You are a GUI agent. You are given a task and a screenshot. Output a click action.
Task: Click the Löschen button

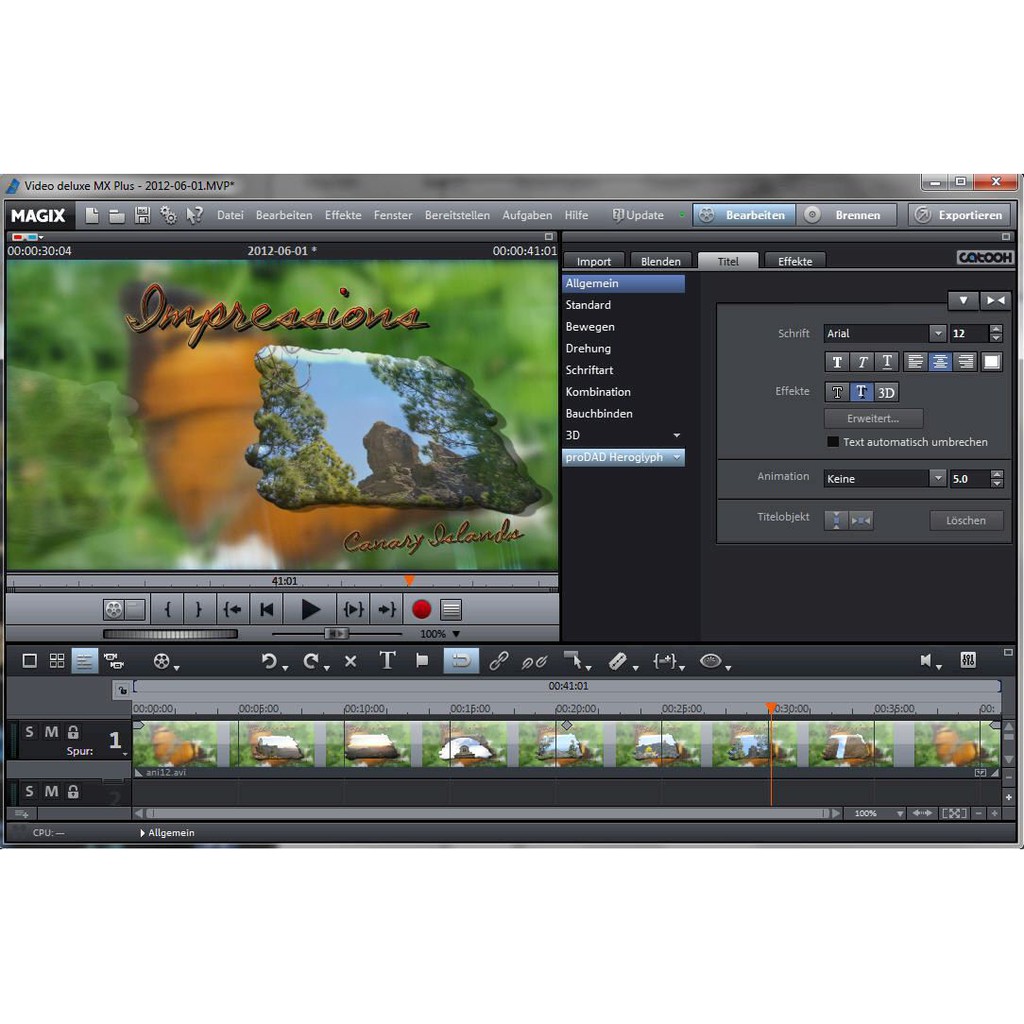[x=966, y=520]
